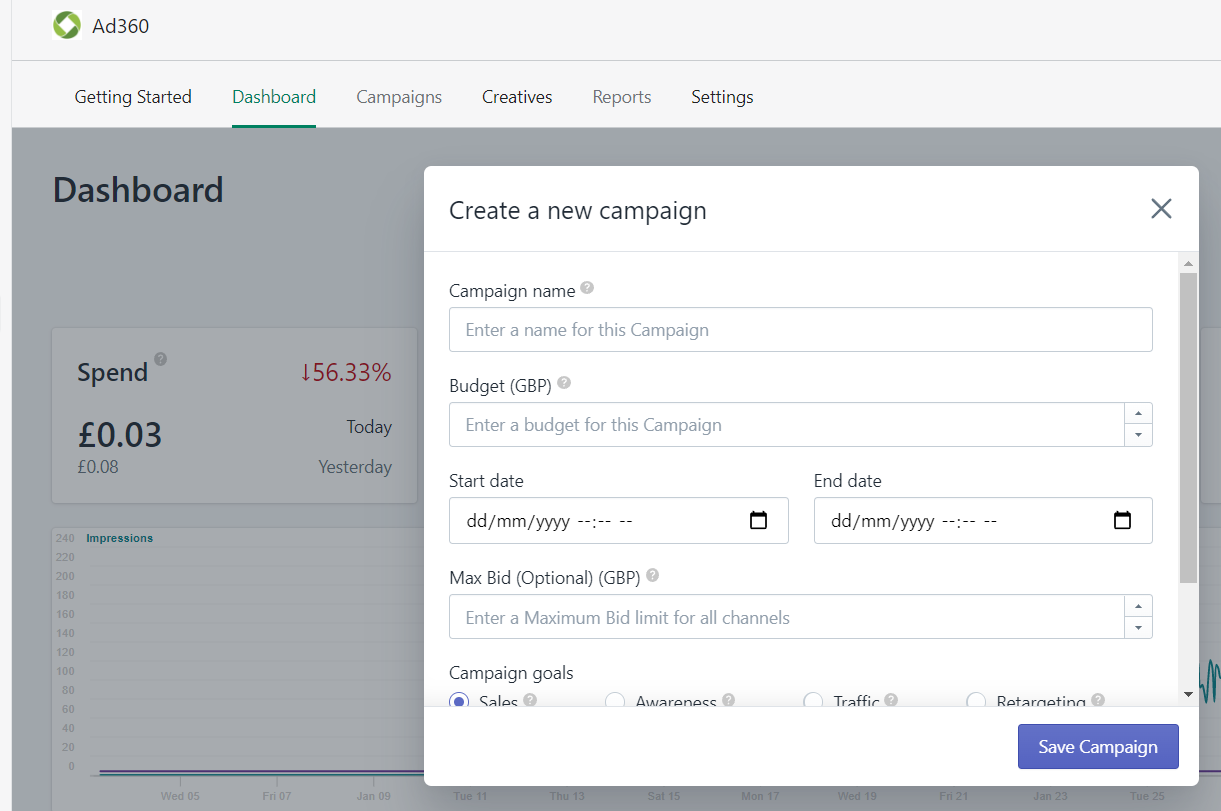Click the Ad360 logo icon
Viewport: 1221px width, 811px height.
(x=66, y=24)
